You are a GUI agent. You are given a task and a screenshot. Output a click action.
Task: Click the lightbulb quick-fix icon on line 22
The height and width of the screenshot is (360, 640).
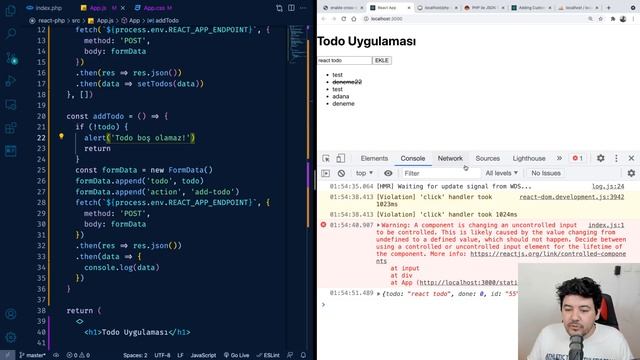tap(61, 137)
